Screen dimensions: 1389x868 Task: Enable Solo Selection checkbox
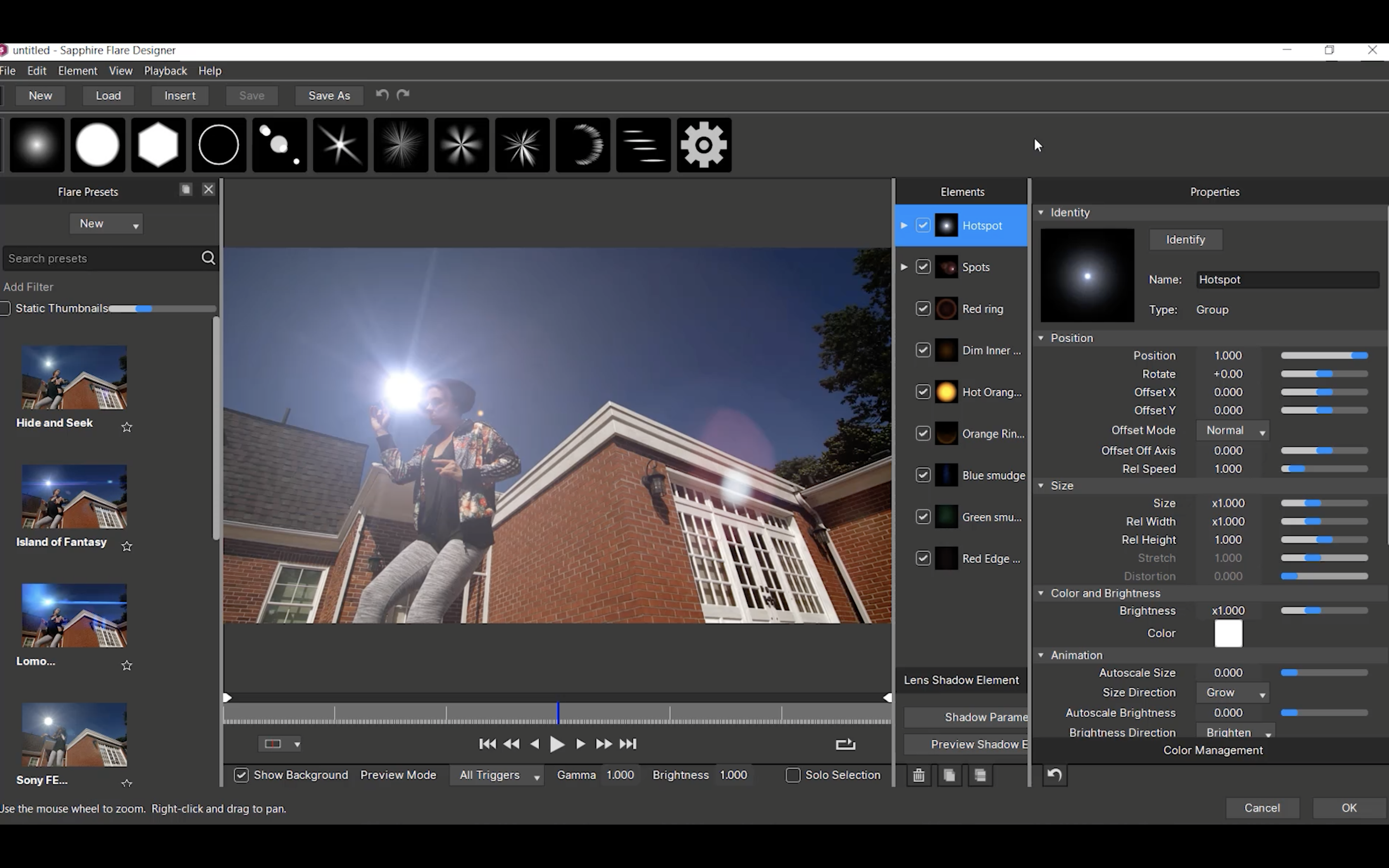(793, 775)
